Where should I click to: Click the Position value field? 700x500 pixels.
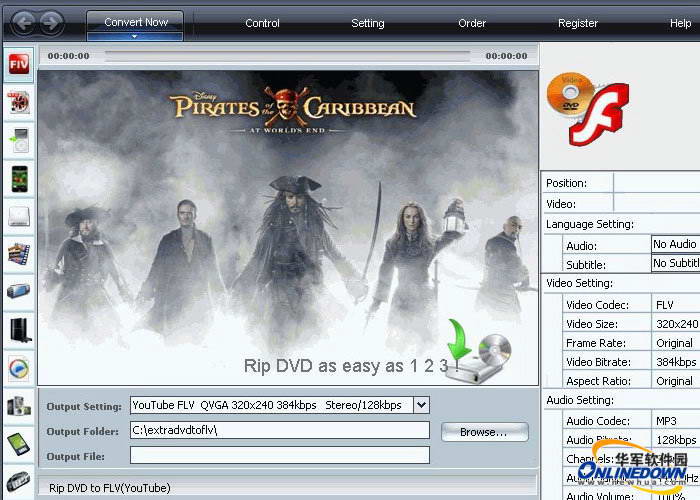click(x=657, y=183)
